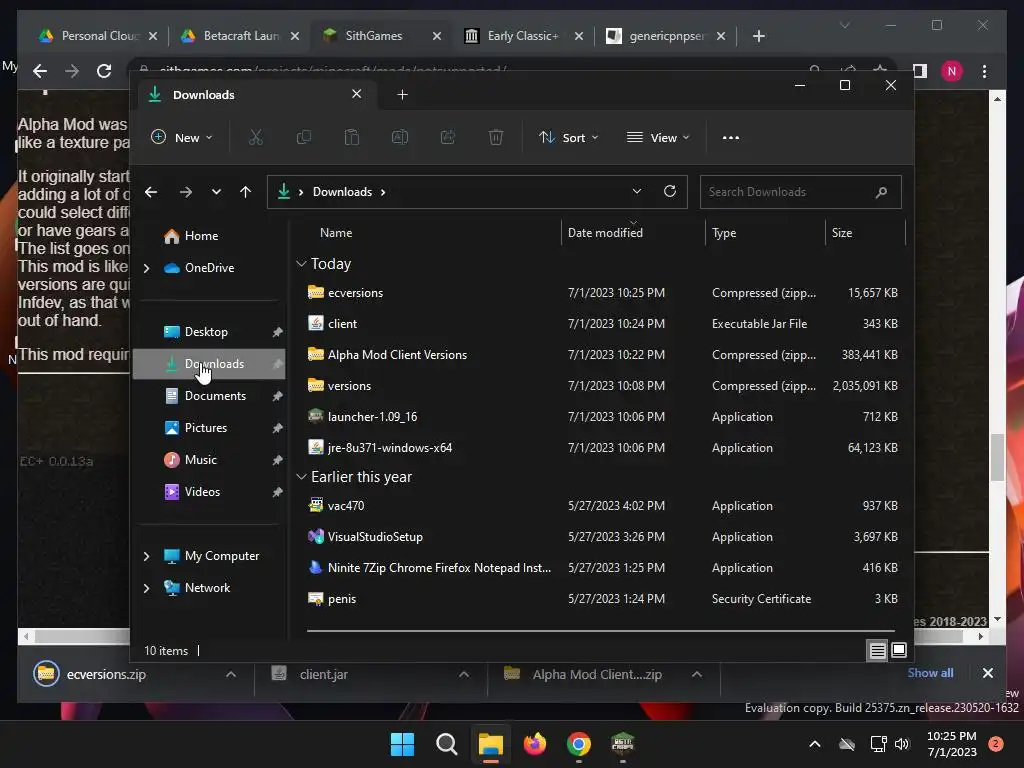Open a new Chrome tab
Screen dimensions: 1024x768
click(758, 36)
